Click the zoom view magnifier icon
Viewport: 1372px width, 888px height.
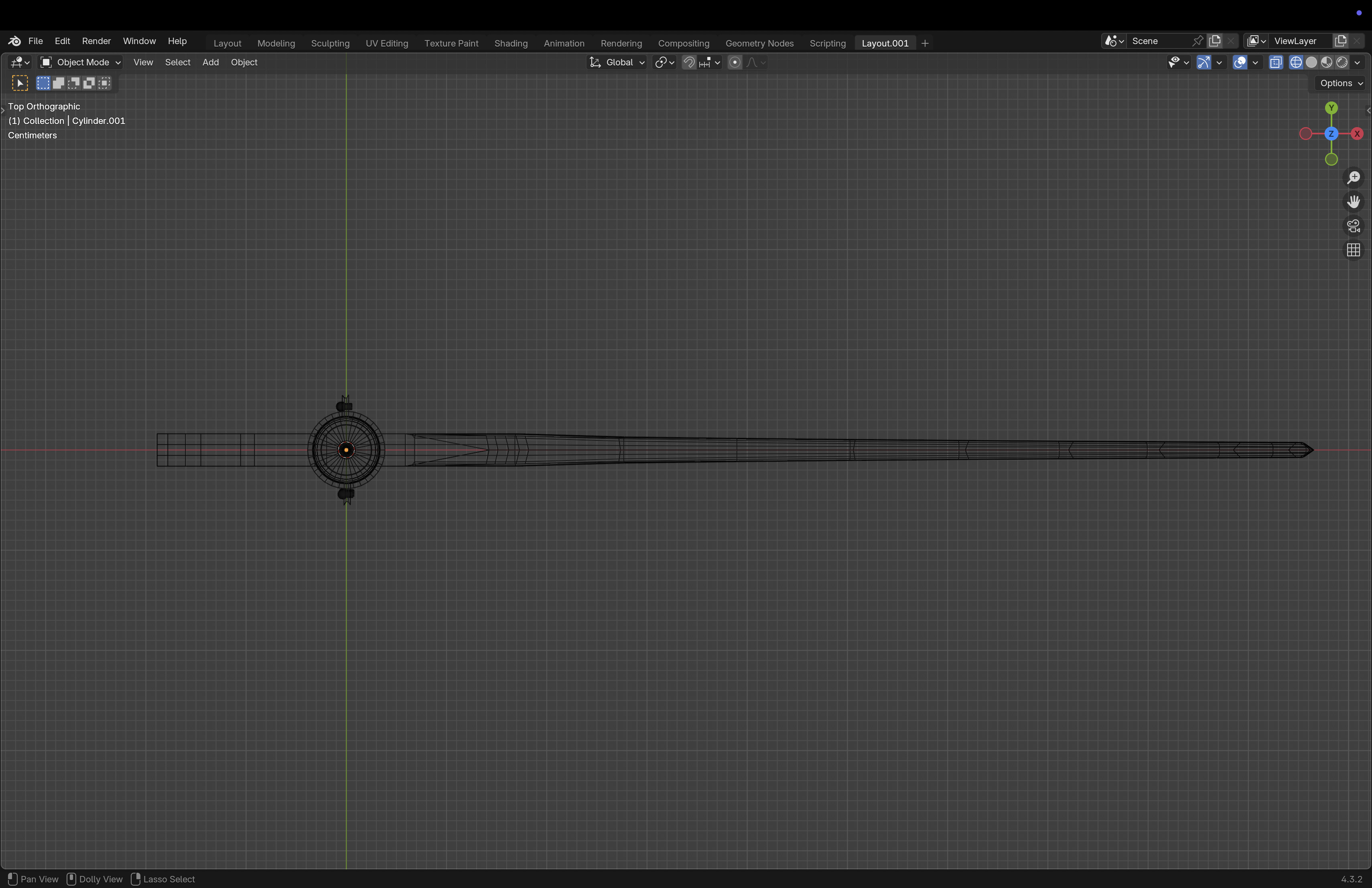point(1354,178)
